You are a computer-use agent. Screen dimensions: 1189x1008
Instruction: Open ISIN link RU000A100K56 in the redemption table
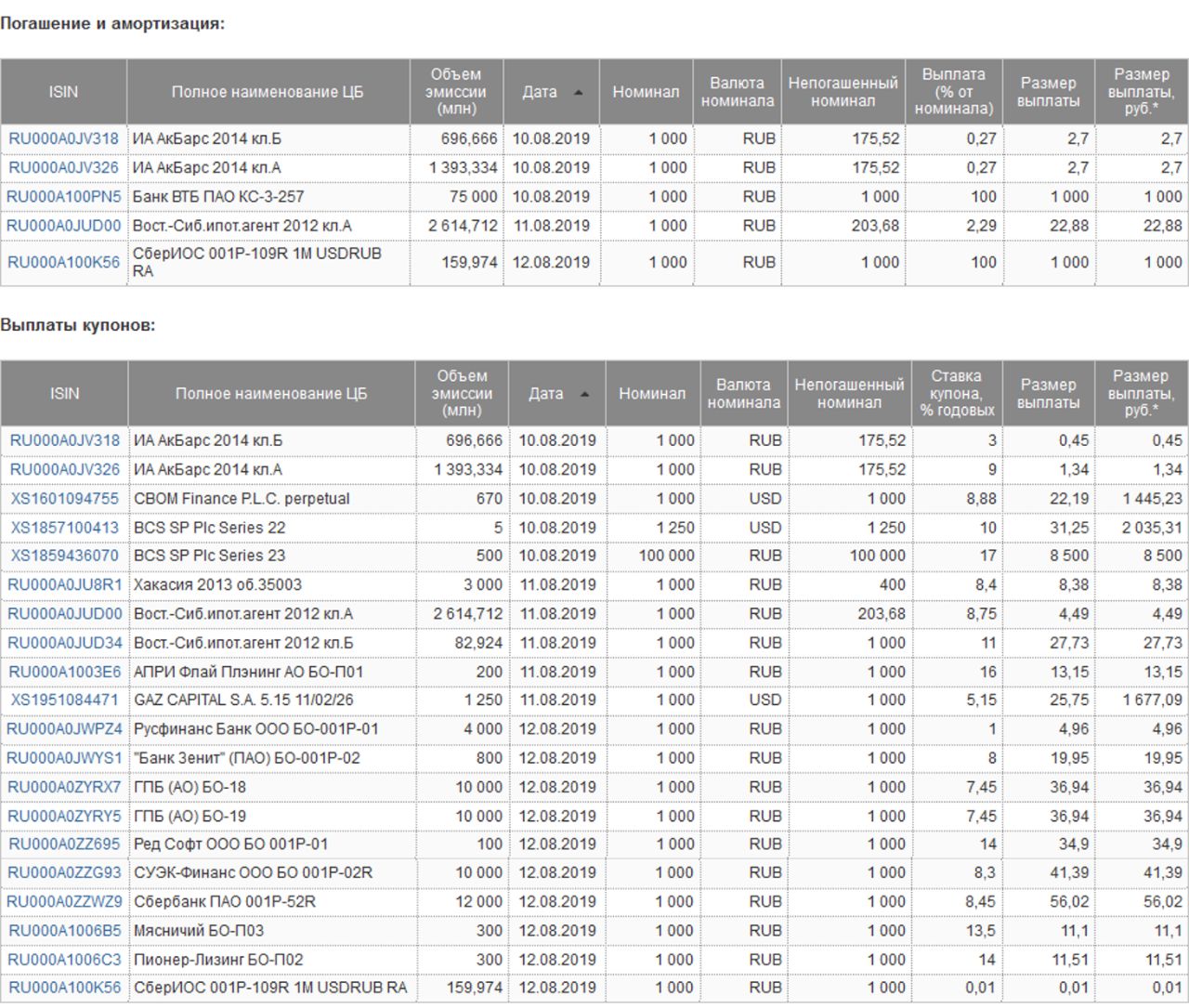64,263
